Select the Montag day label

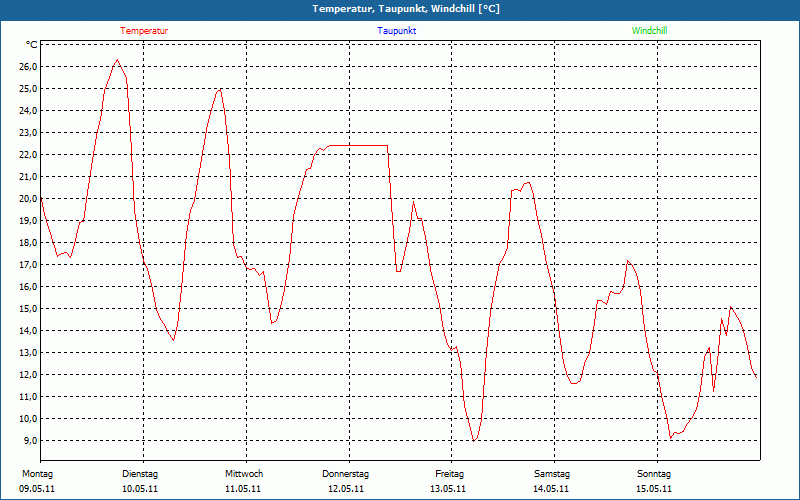click(x=37, y=474)
